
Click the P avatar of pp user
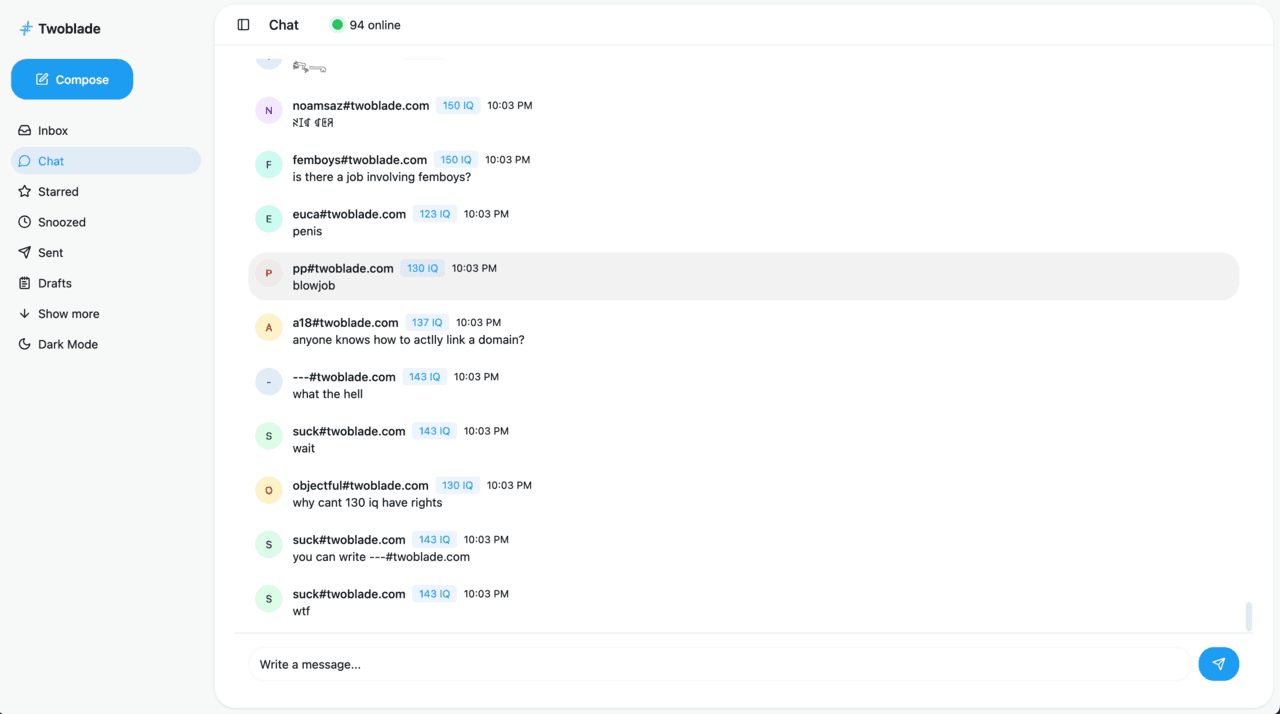[269, 273]
